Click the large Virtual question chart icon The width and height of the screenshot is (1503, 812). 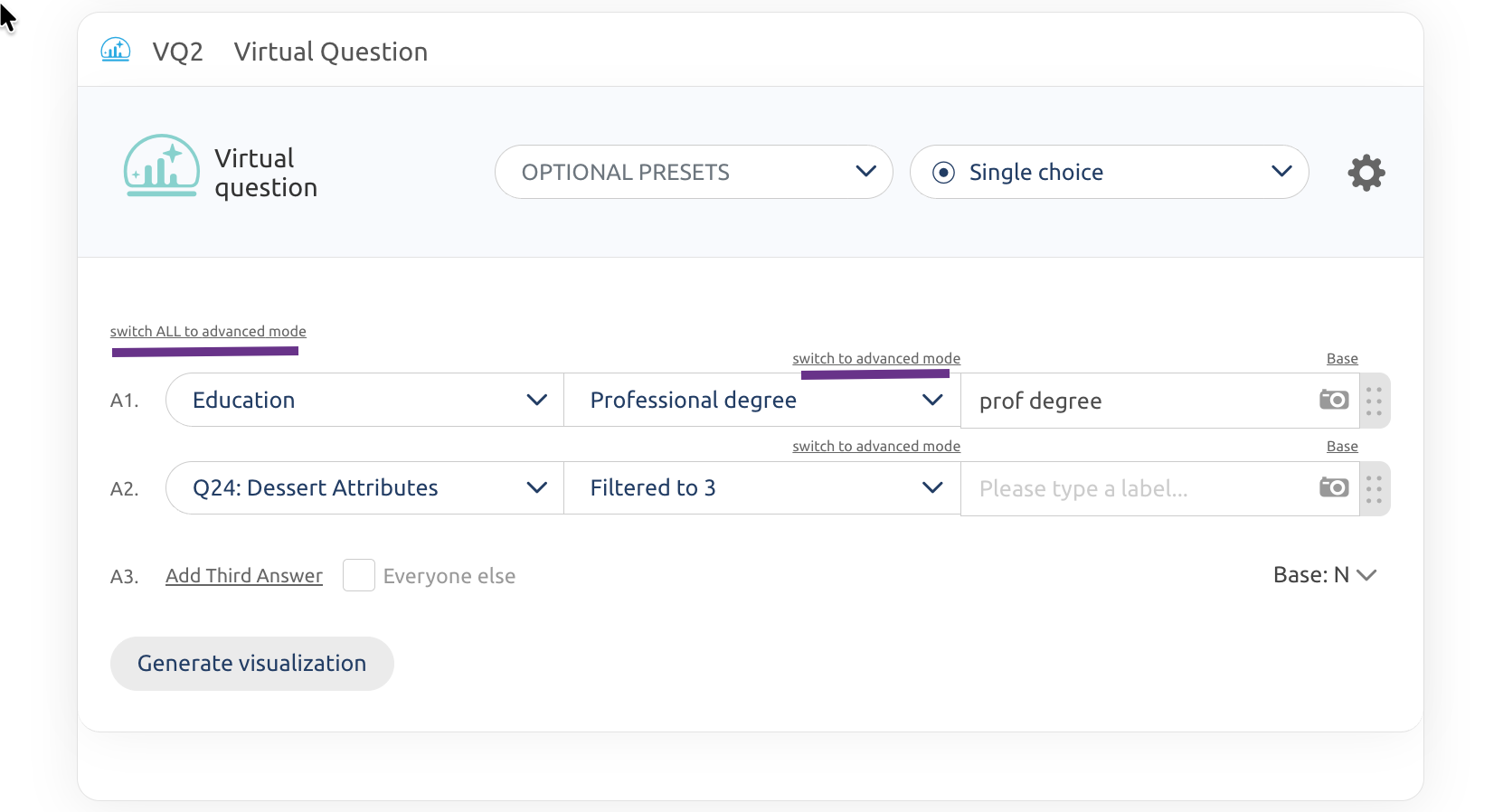pos(161,165)
